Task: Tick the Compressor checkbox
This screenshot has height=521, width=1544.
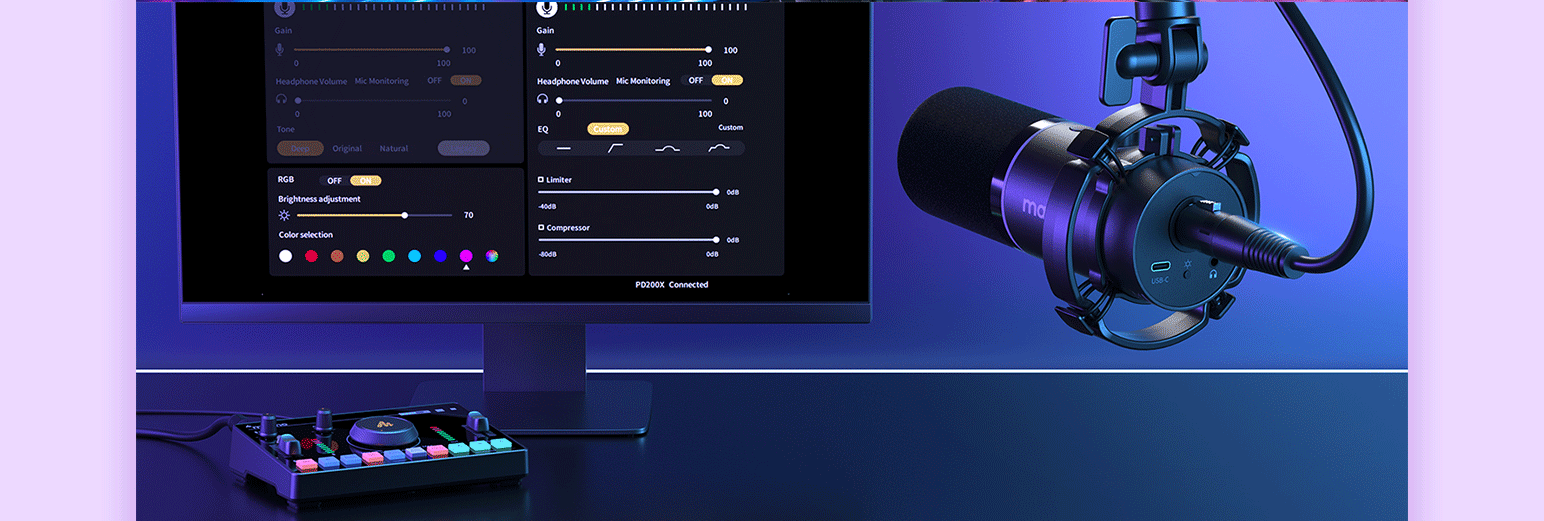Action: click(x=541, y=228)
